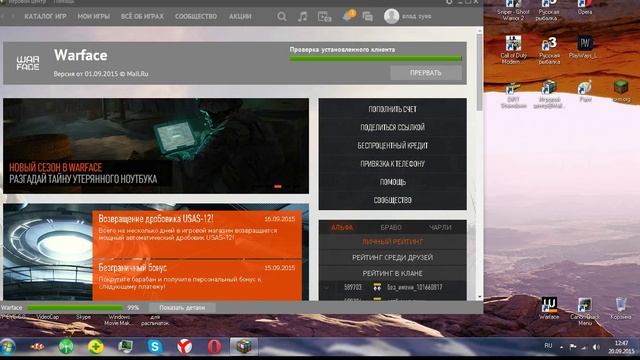This screenshot has height=360, width=640.
Task: Click Поделиться ссылкой
Action: point(392,127)
